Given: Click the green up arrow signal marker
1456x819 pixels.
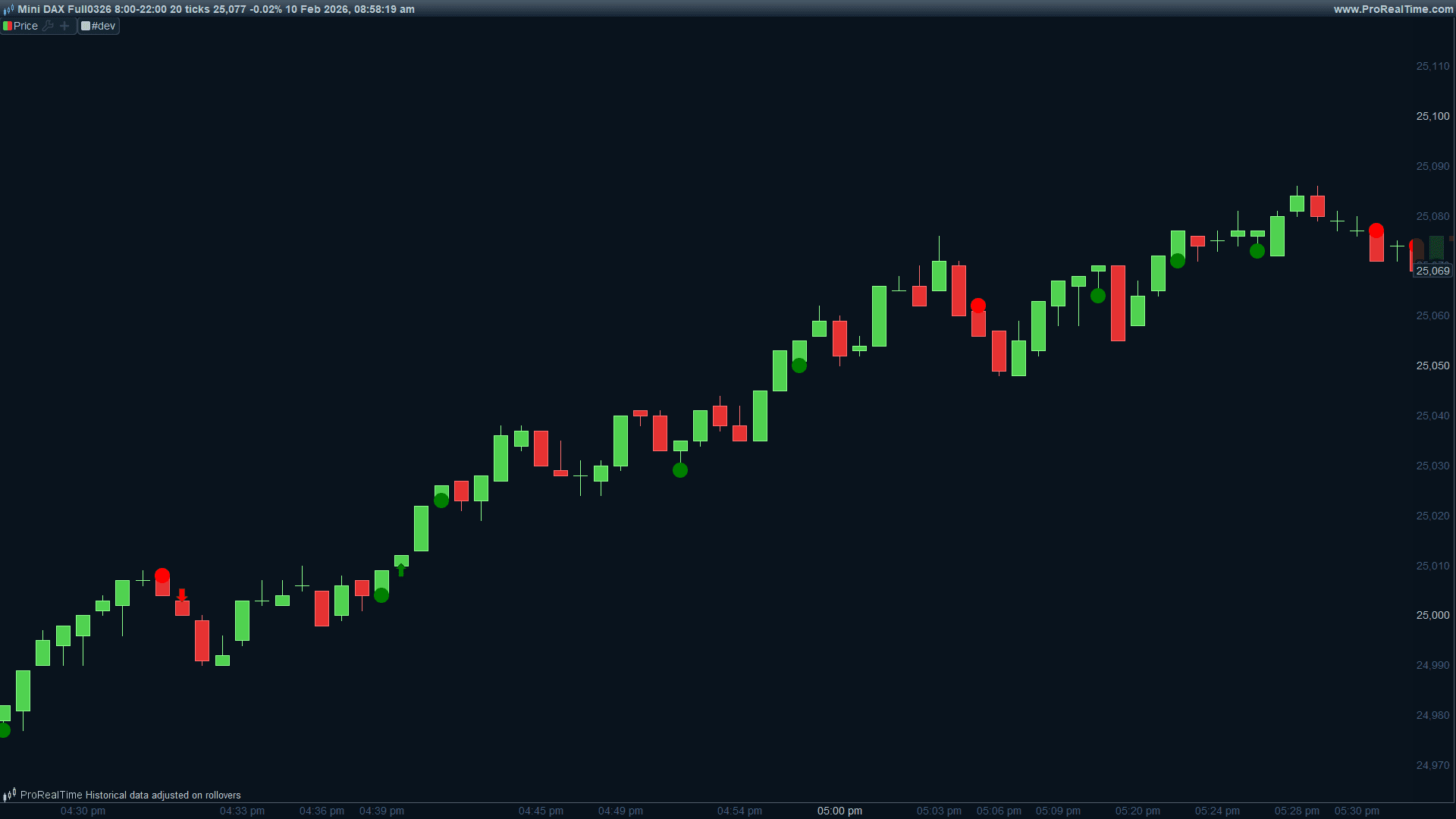Looking at the screenshot, I should coord(401,570).
